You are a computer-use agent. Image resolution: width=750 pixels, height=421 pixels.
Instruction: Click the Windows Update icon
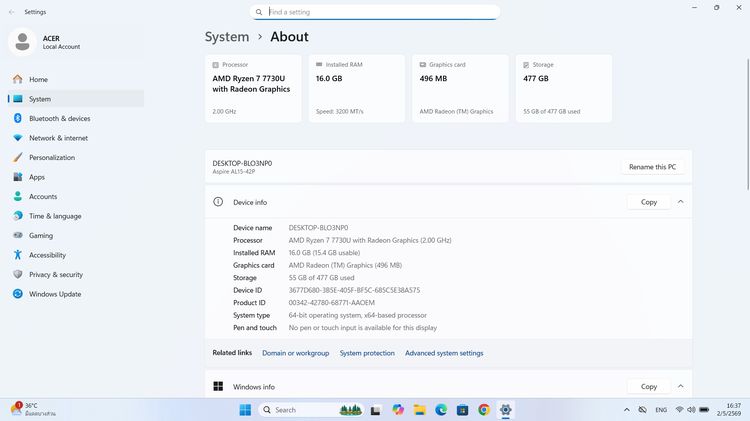click(x=18, y=294)
